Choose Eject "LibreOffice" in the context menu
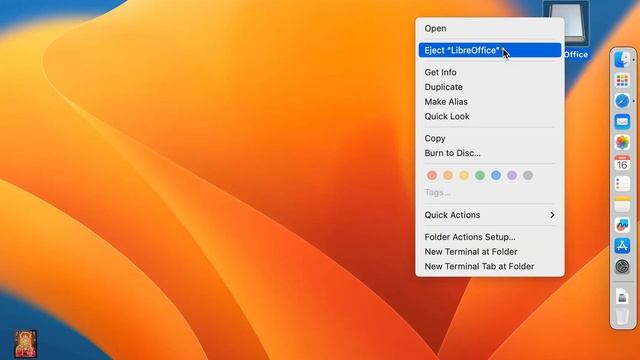The width and height of the screenshot is (640, 360). tap(490, 50)
